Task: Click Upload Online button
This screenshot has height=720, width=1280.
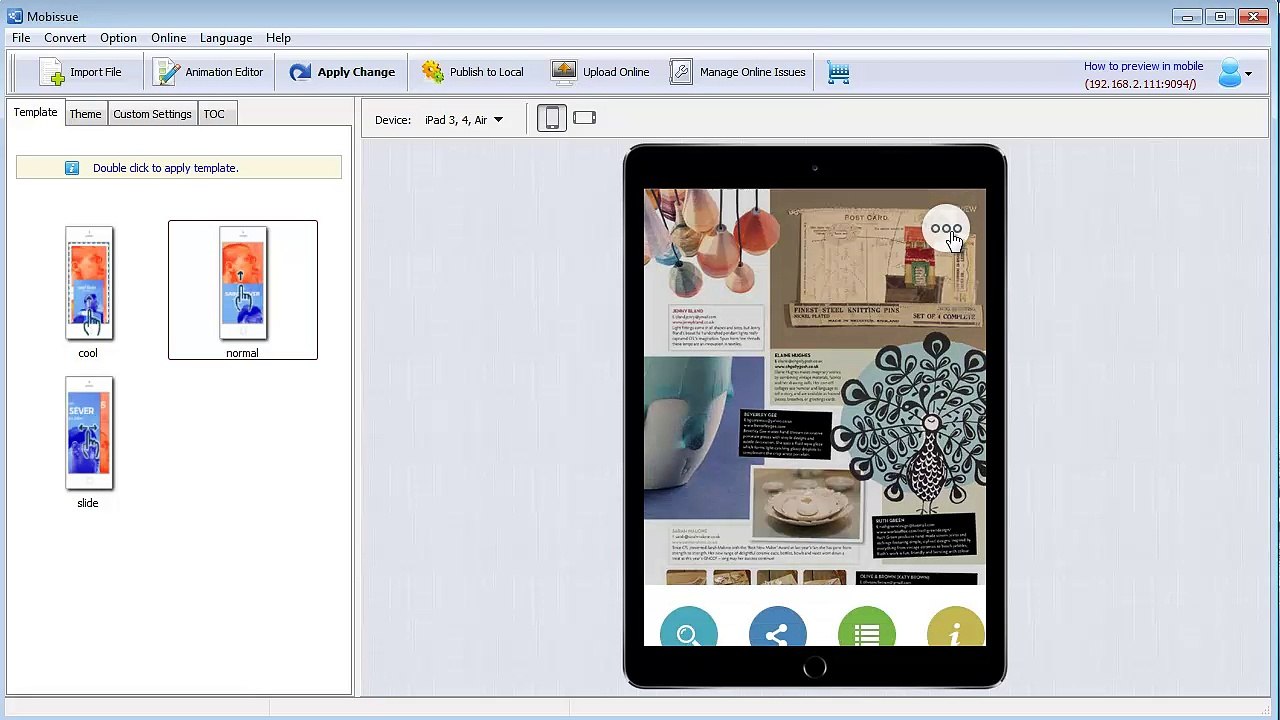Action: 600,72
